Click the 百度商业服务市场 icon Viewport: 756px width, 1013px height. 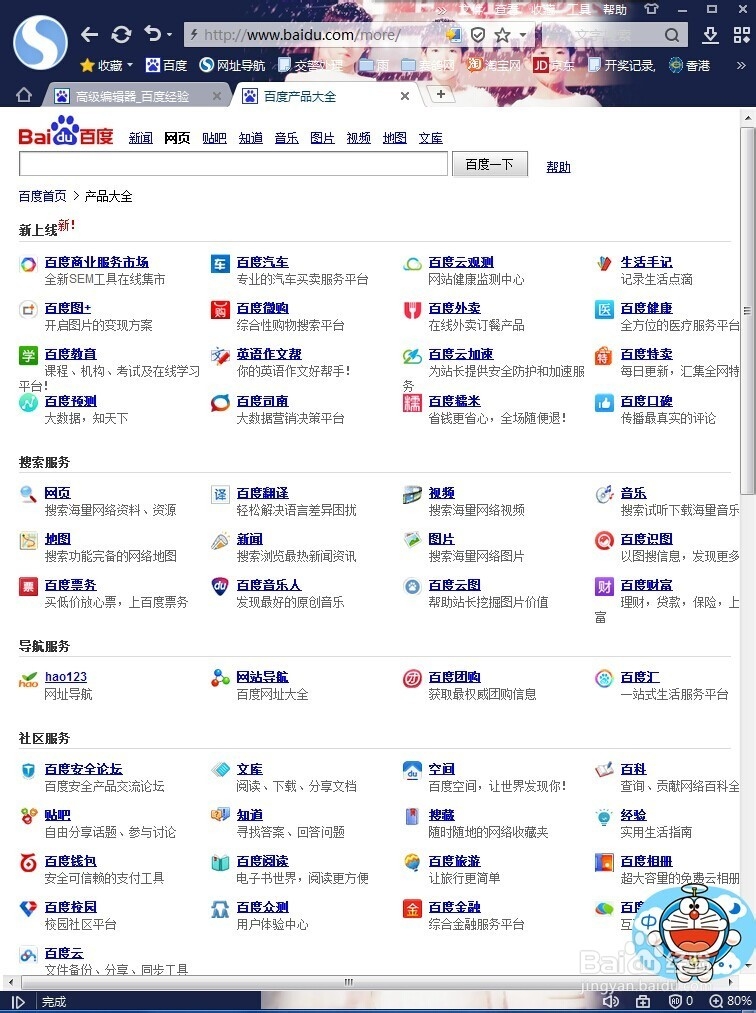pos(28,264)
